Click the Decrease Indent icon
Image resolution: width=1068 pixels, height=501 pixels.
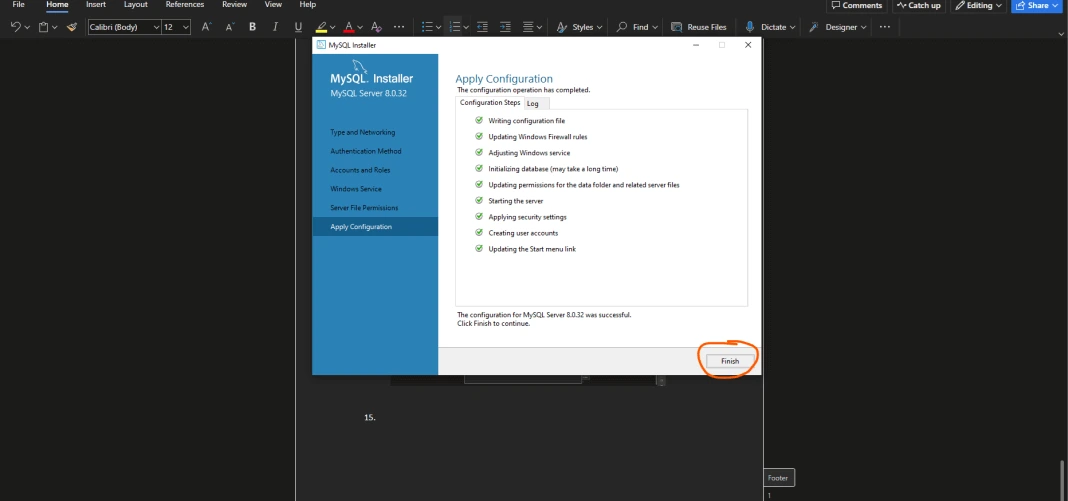[482, 27]
